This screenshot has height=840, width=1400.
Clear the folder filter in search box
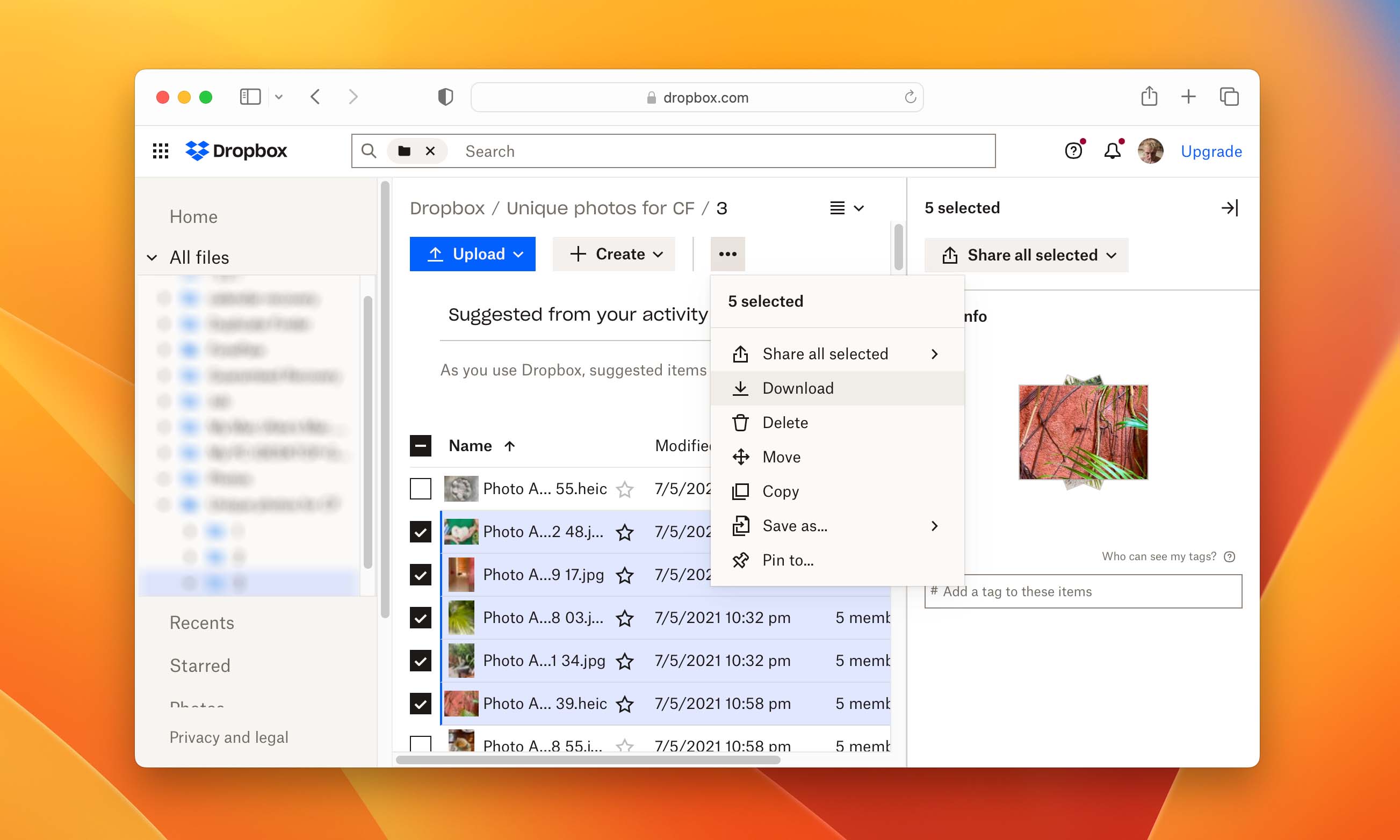tap(430, 151)
